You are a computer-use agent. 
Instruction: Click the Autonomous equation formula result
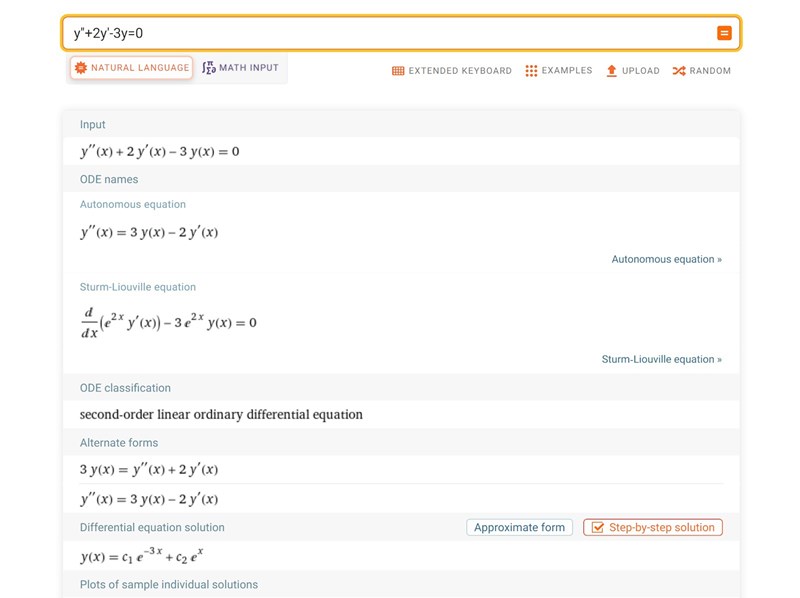click(x=149, y=232)
